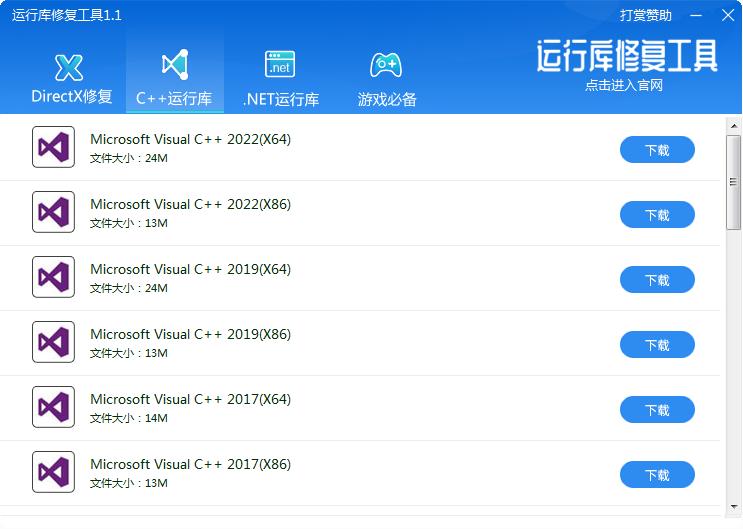Select the text Microsoft Visual C++ 2022(X86)
The image size is (743, 529).
[x=190, y=204]
